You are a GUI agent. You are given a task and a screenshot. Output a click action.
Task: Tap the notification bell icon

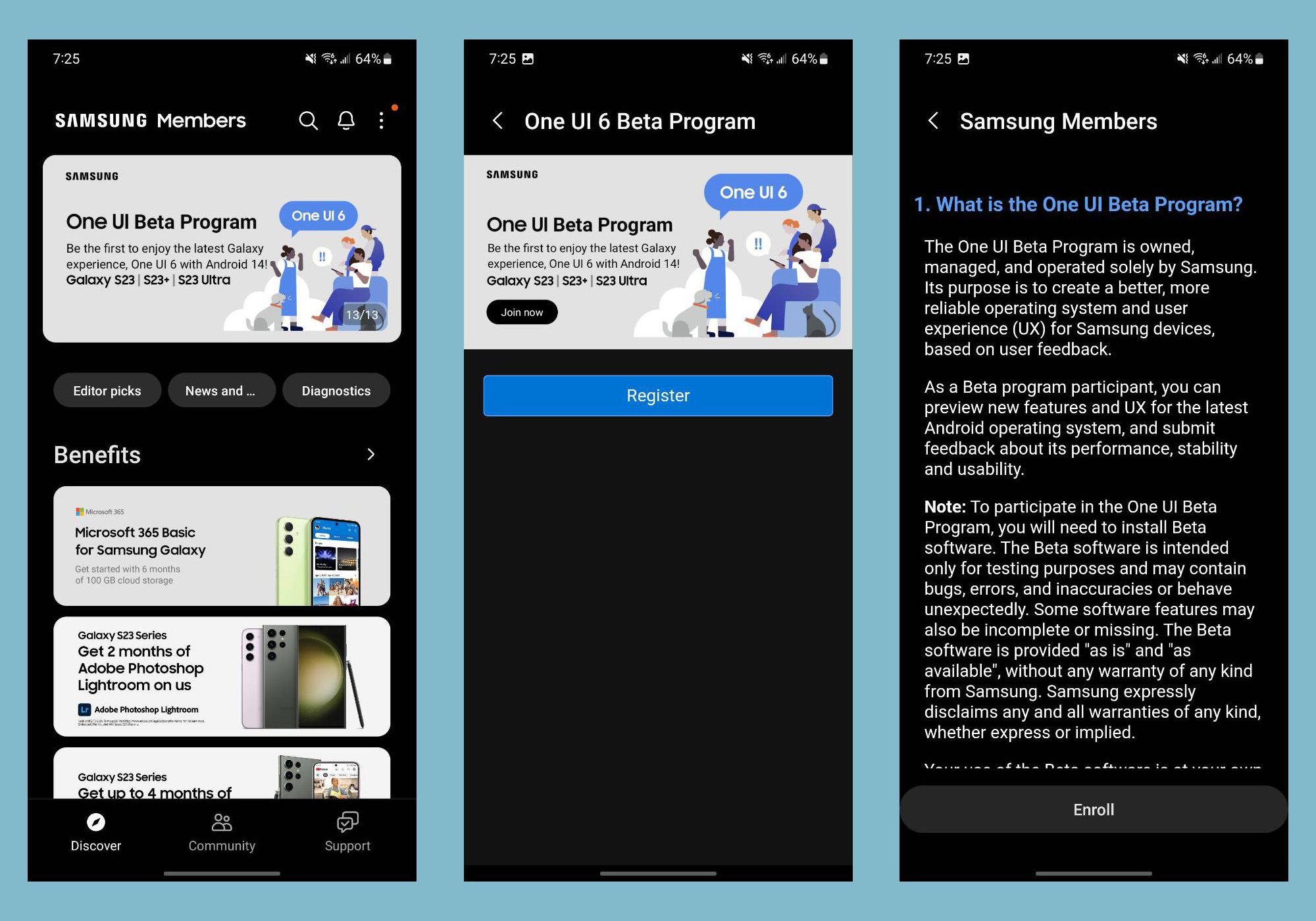tap(345, 120)
